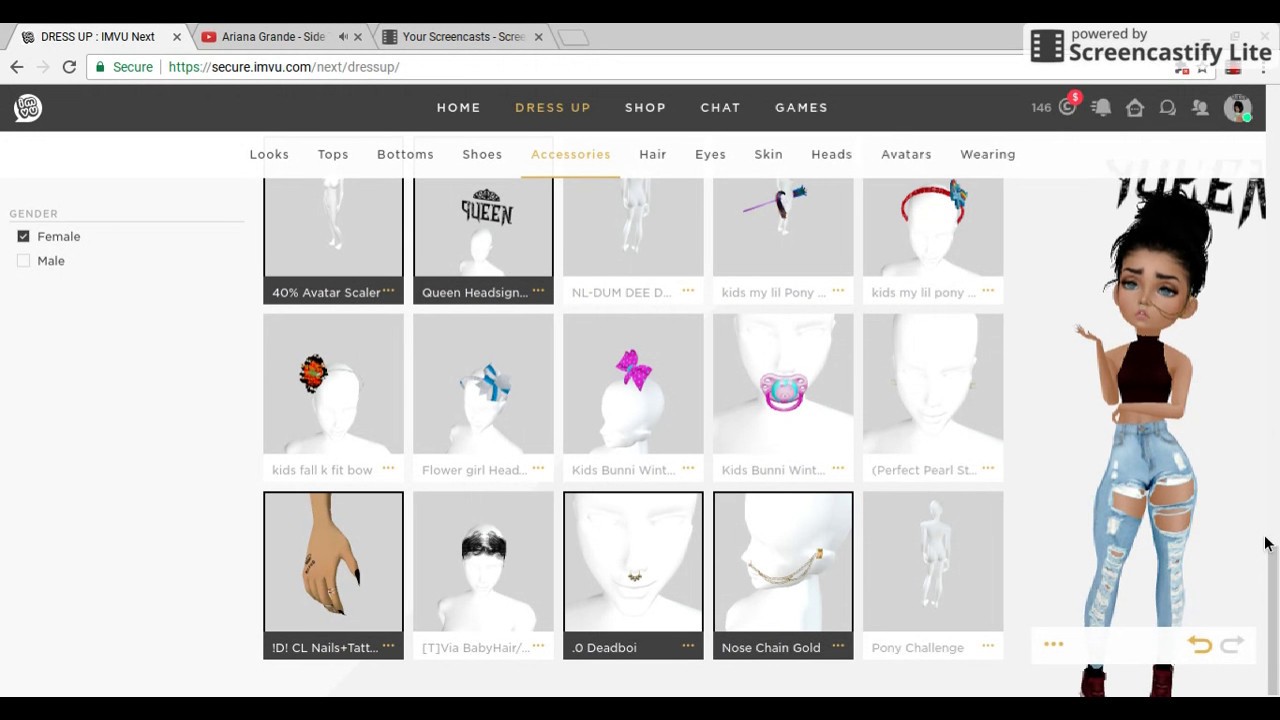Switch to Bottoms category tab
The height and width of the screenshot is (720, 1280).
click(405, 154)
